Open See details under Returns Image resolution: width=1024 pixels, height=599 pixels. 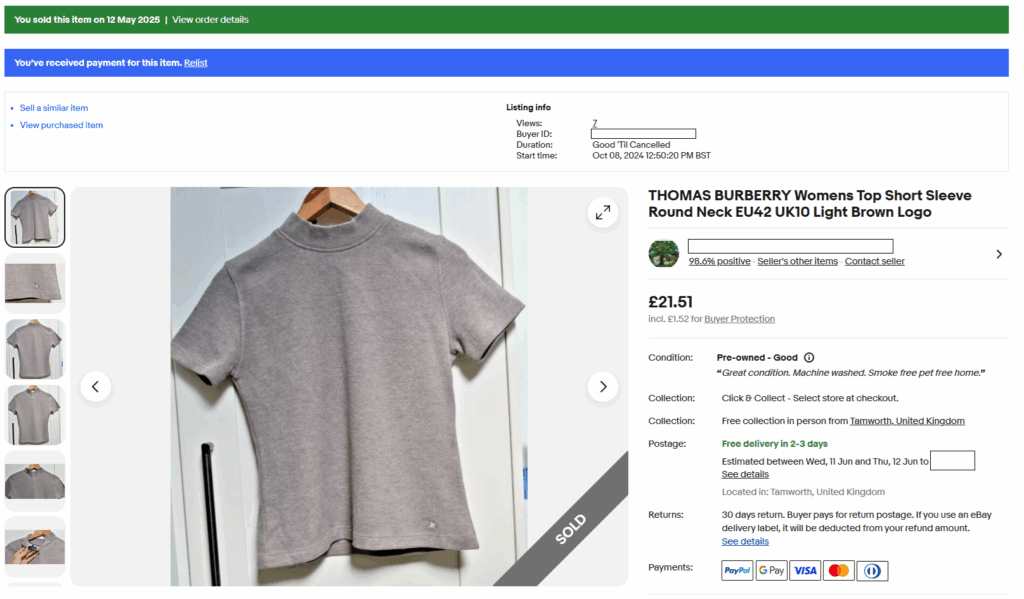pyautogui.click(x=744, y=542)
